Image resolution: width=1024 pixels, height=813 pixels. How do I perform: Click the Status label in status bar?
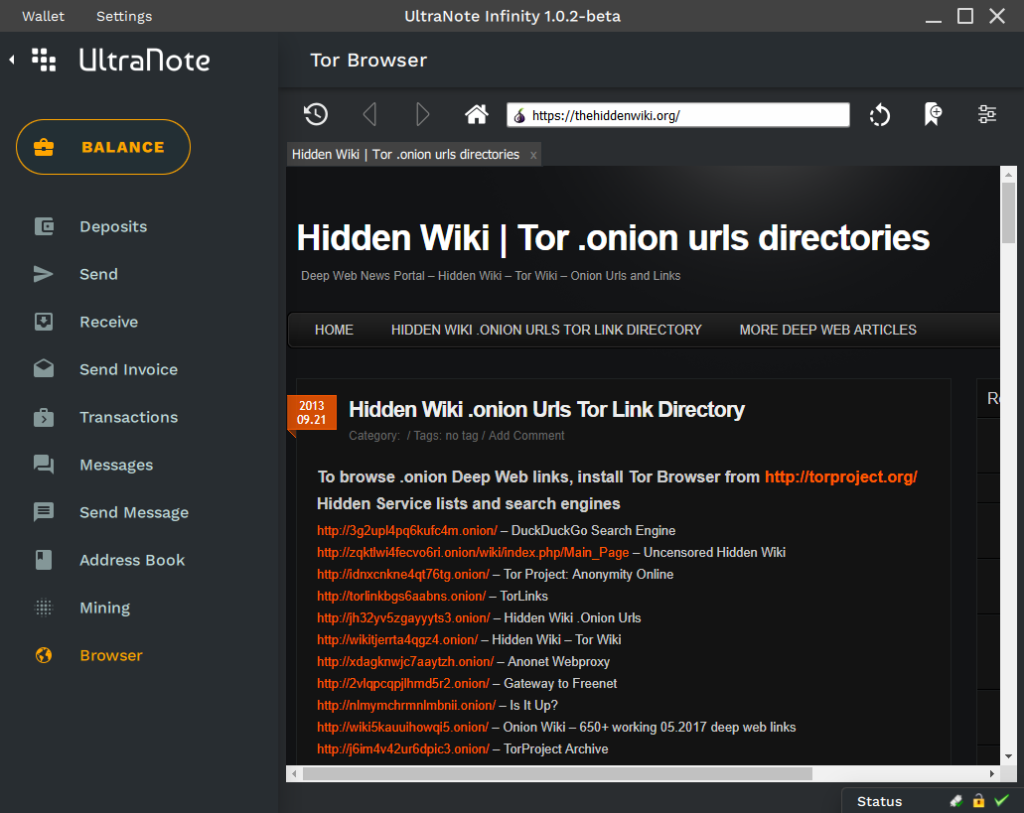(879, 801)
